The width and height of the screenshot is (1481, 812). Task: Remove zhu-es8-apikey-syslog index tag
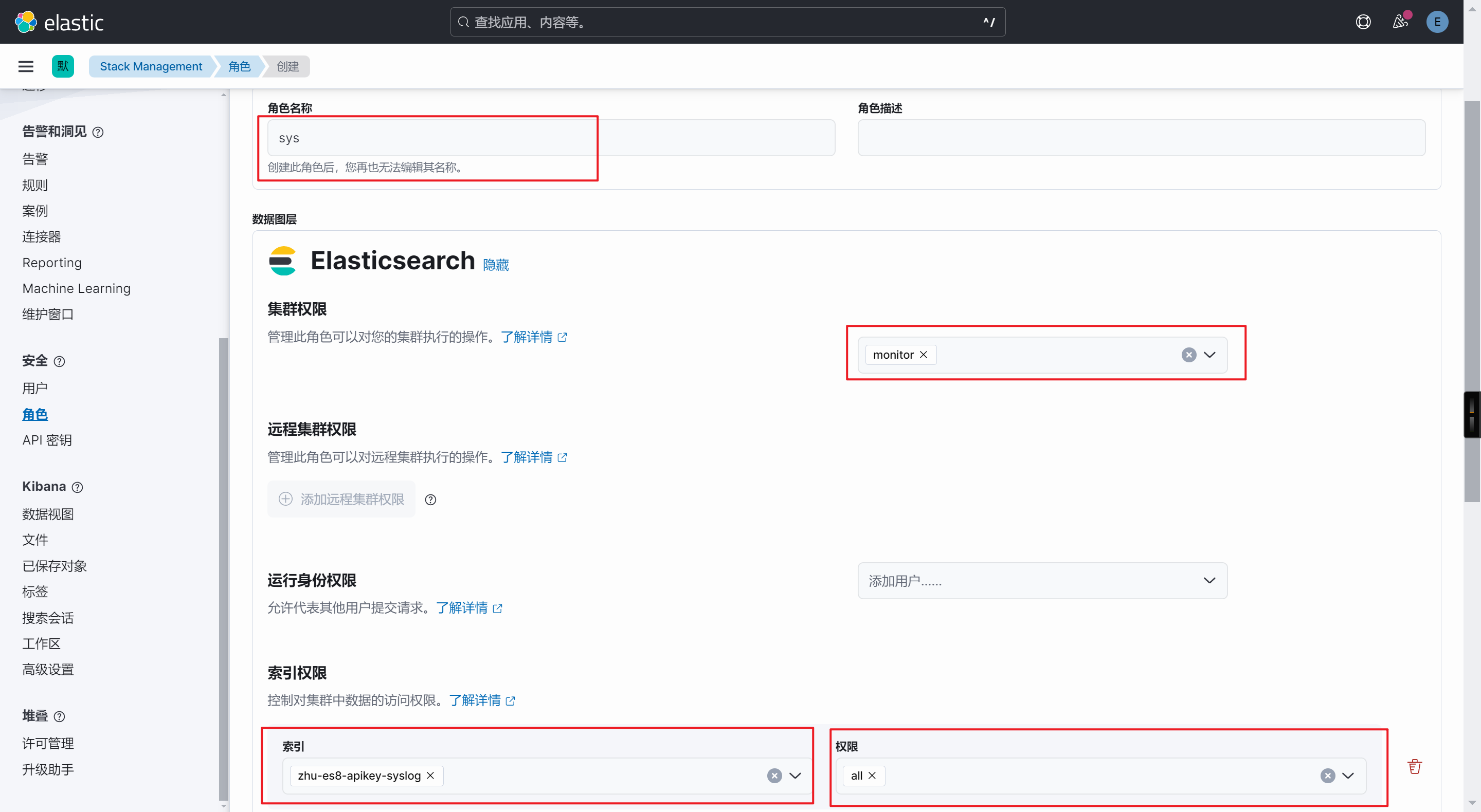pyautogui.click(x=430, y=776)
